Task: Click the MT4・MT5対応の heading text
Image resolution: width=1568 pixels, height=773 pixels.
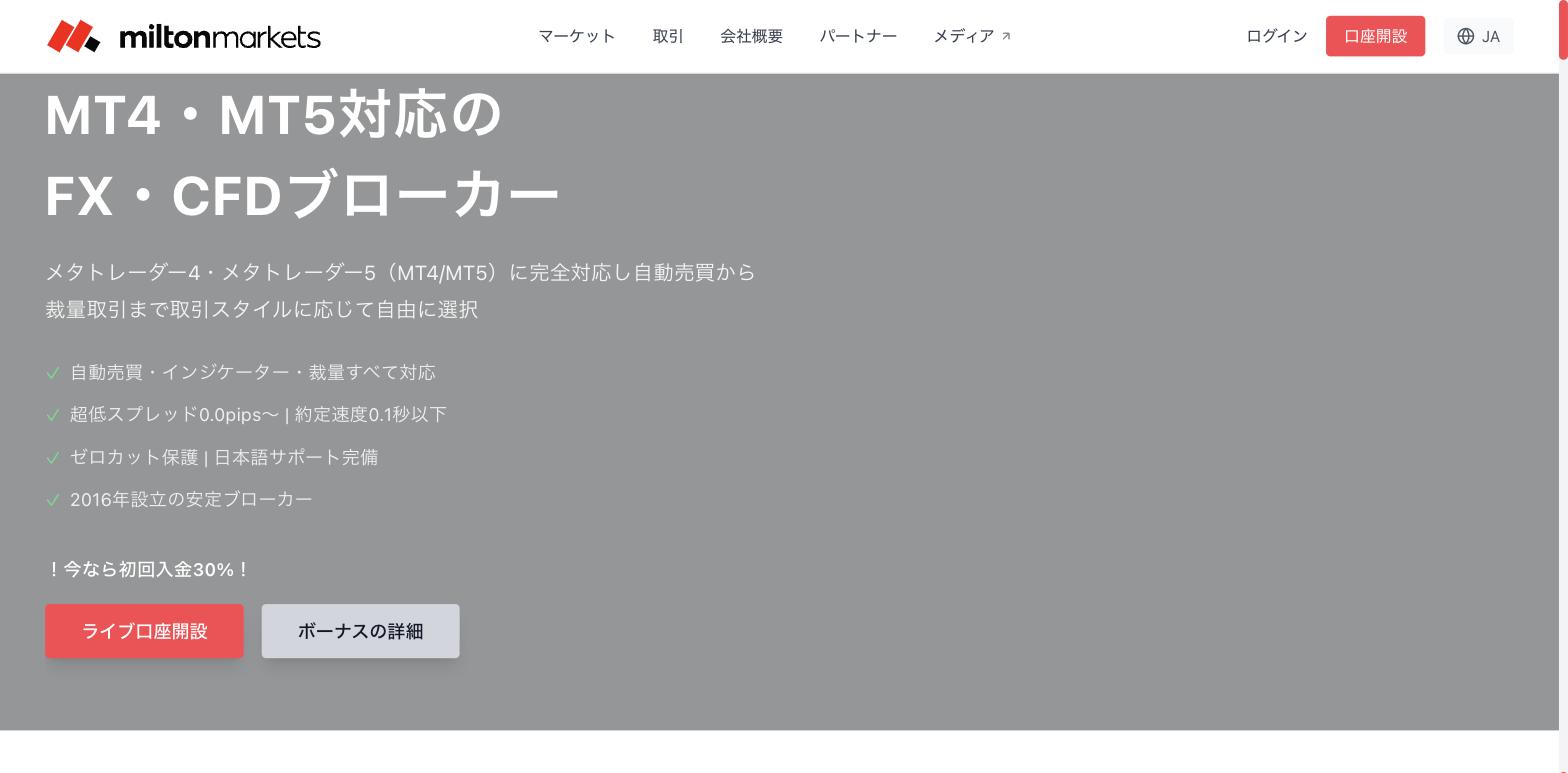Action: [x=273, y=114]
